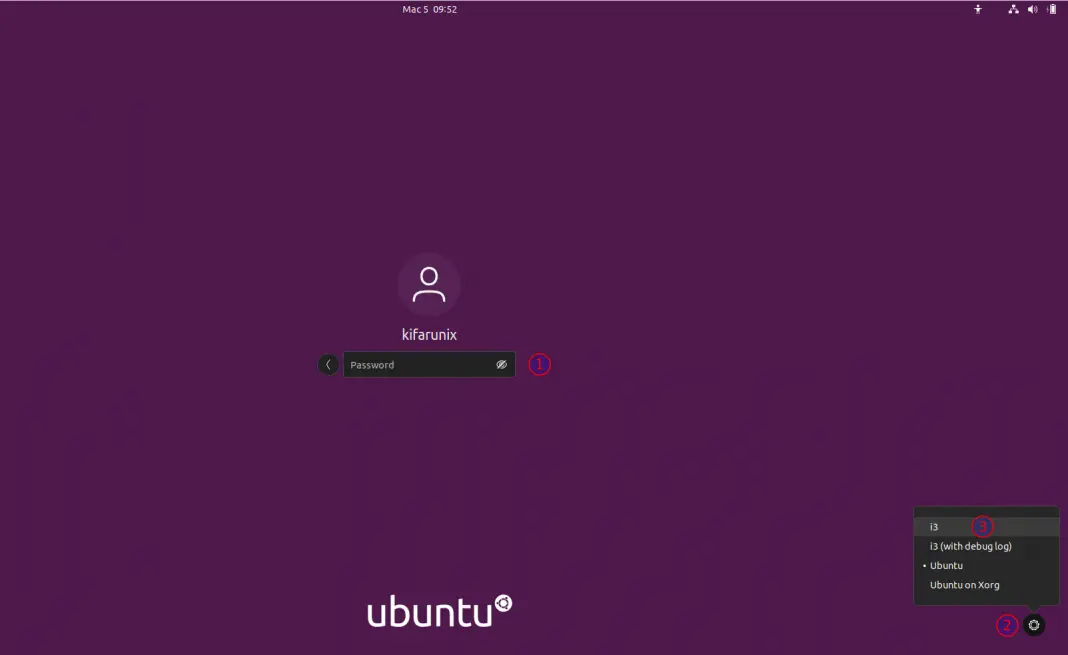Open the calendar by clicking the clock
The height and width of the screenshot is (655, 1068).
pos(428,9)
